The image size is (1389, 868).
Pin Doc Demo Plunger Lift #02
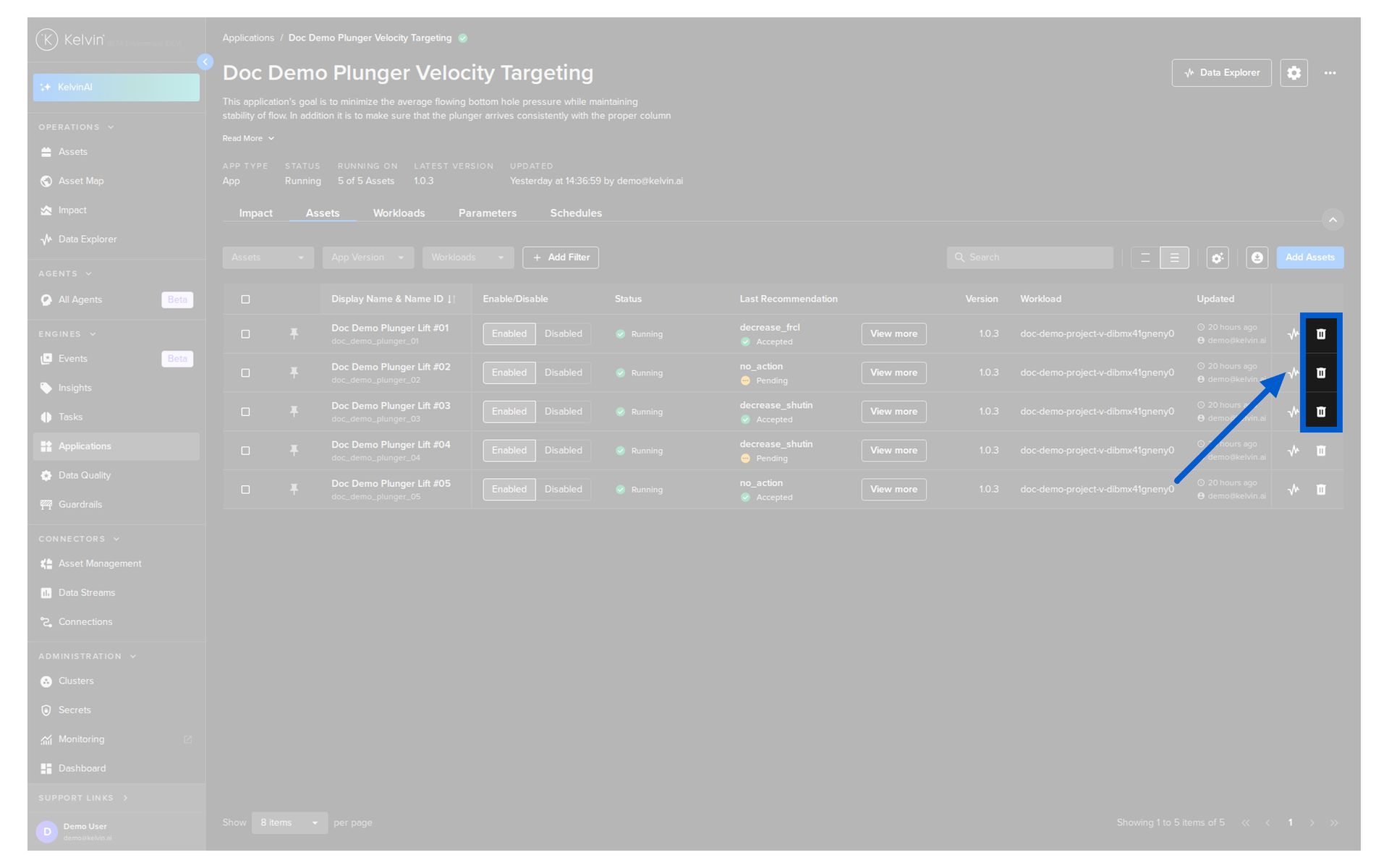(294, 373)
